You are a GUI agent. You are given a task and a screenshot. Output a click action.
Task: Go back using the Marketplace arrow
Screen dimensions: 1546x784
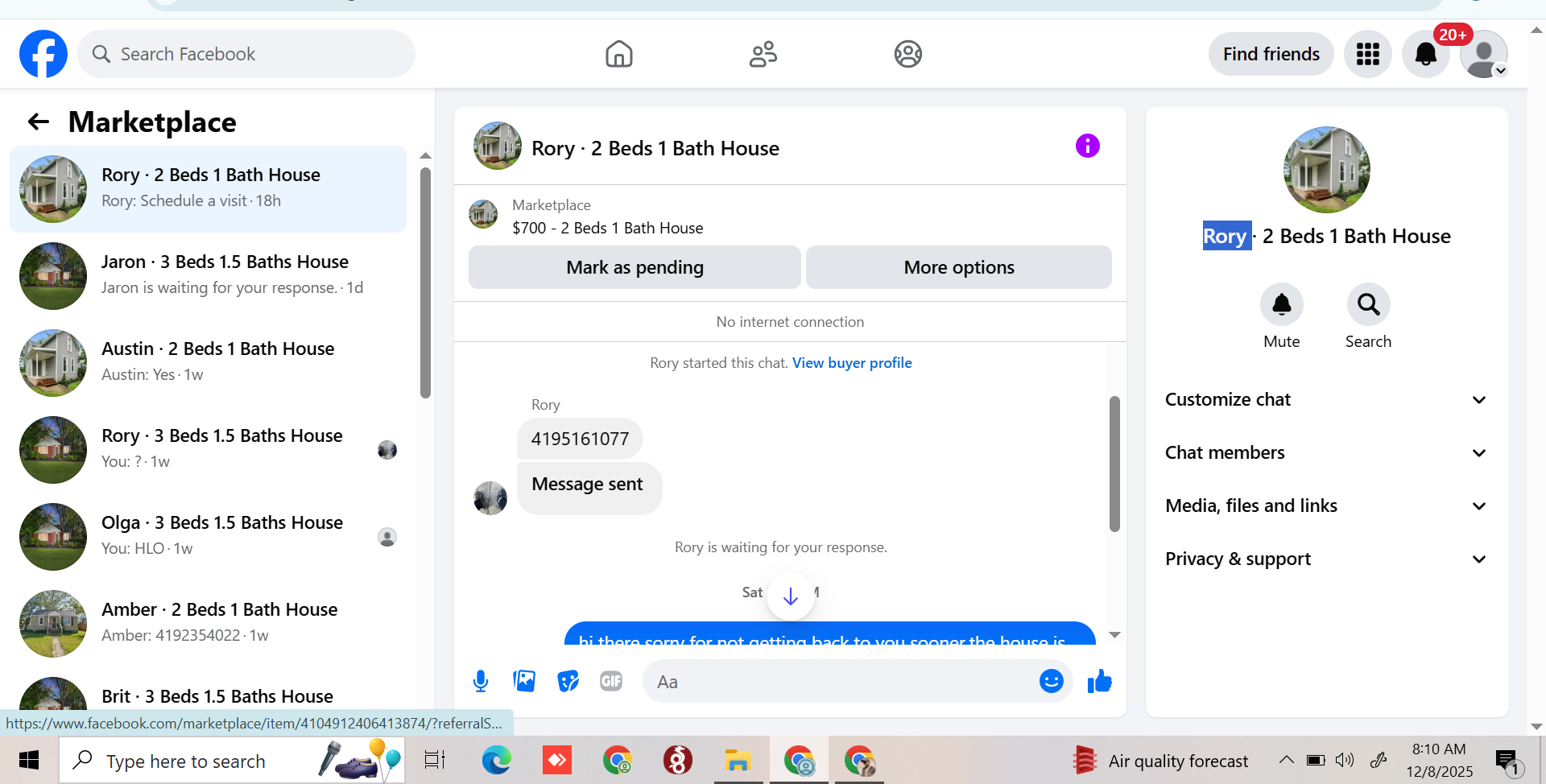[39, 122]
